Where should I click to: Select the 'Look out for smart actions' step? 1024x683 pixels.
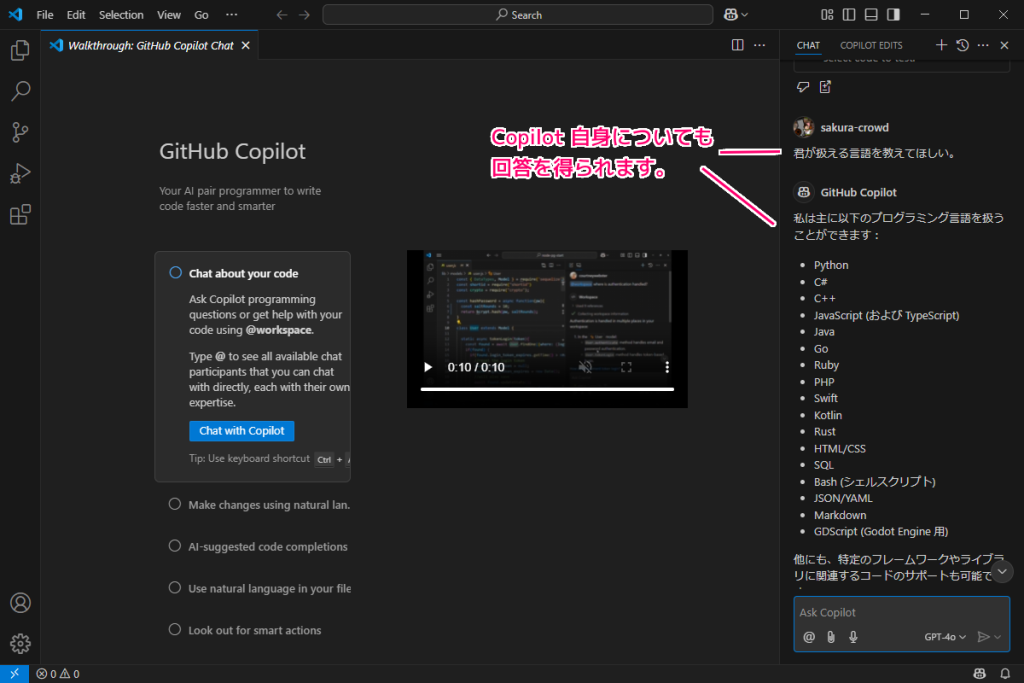[255, 630]
